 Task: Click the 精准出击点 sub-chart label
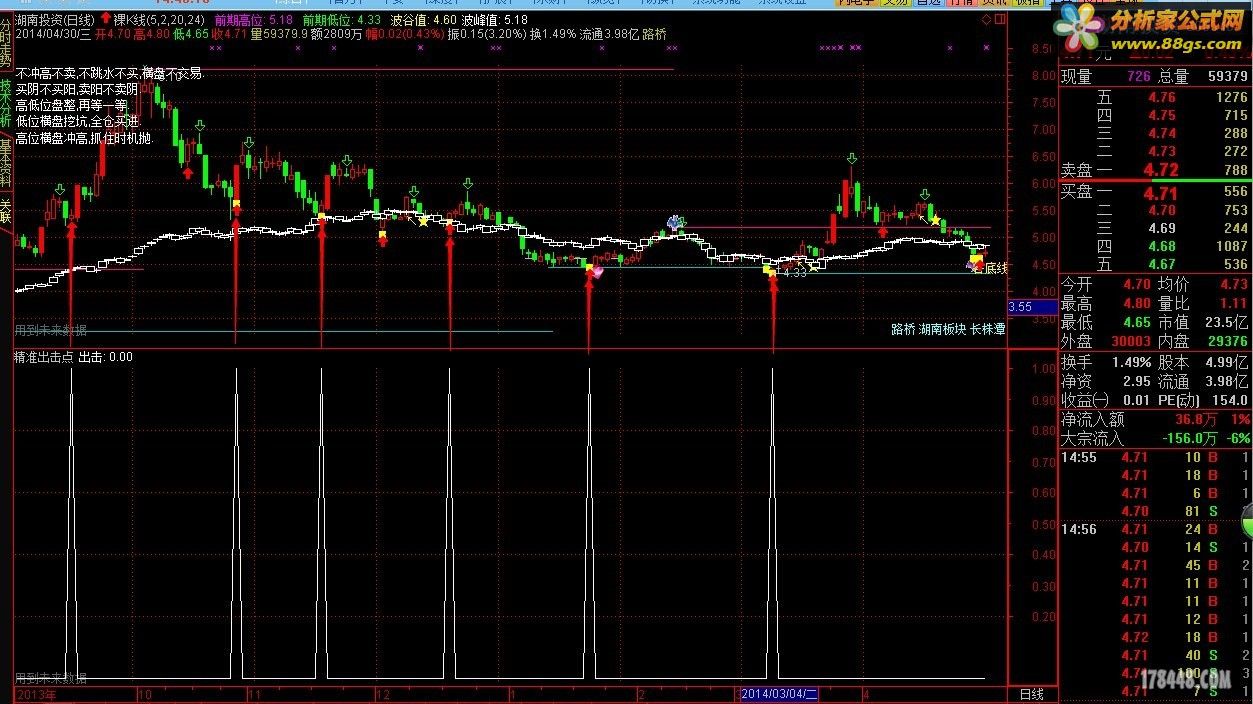pos(44,357)
